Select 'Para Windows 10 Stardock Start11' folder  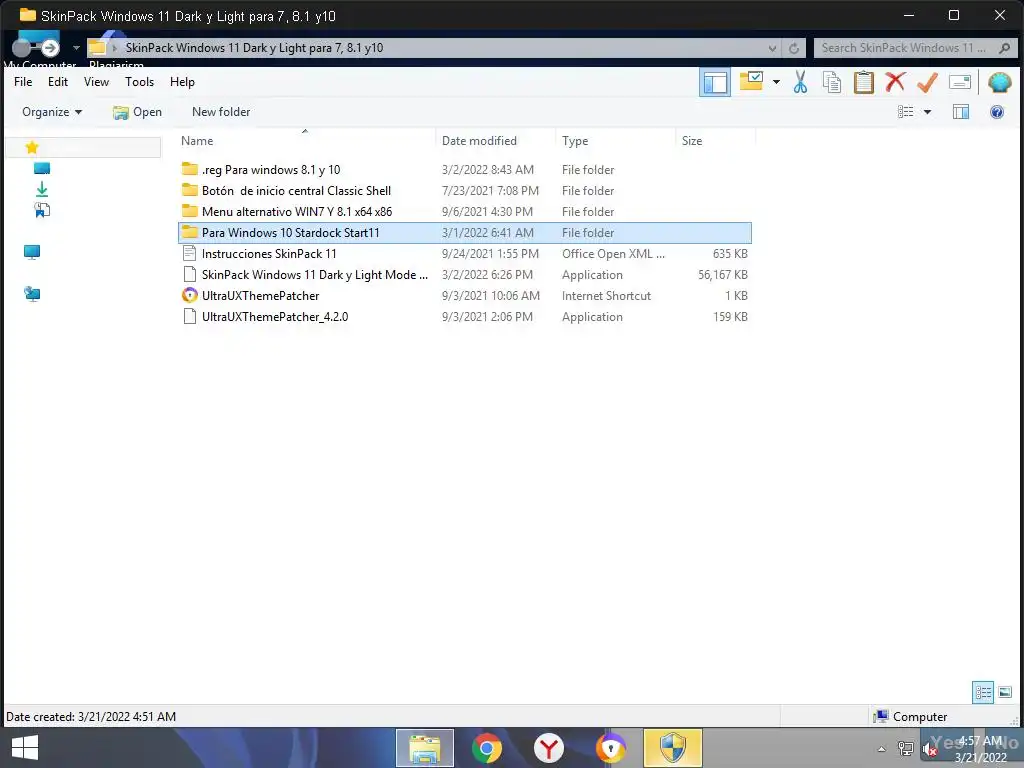pyautogui.click(x=464, y=232)
